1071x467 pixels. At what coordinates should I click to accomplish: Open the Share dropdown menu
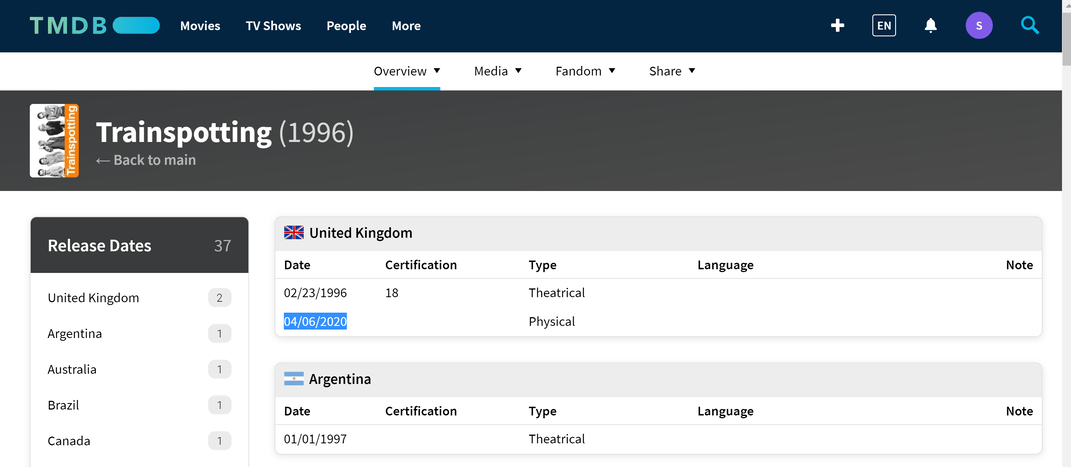click(x=672, y=71)
